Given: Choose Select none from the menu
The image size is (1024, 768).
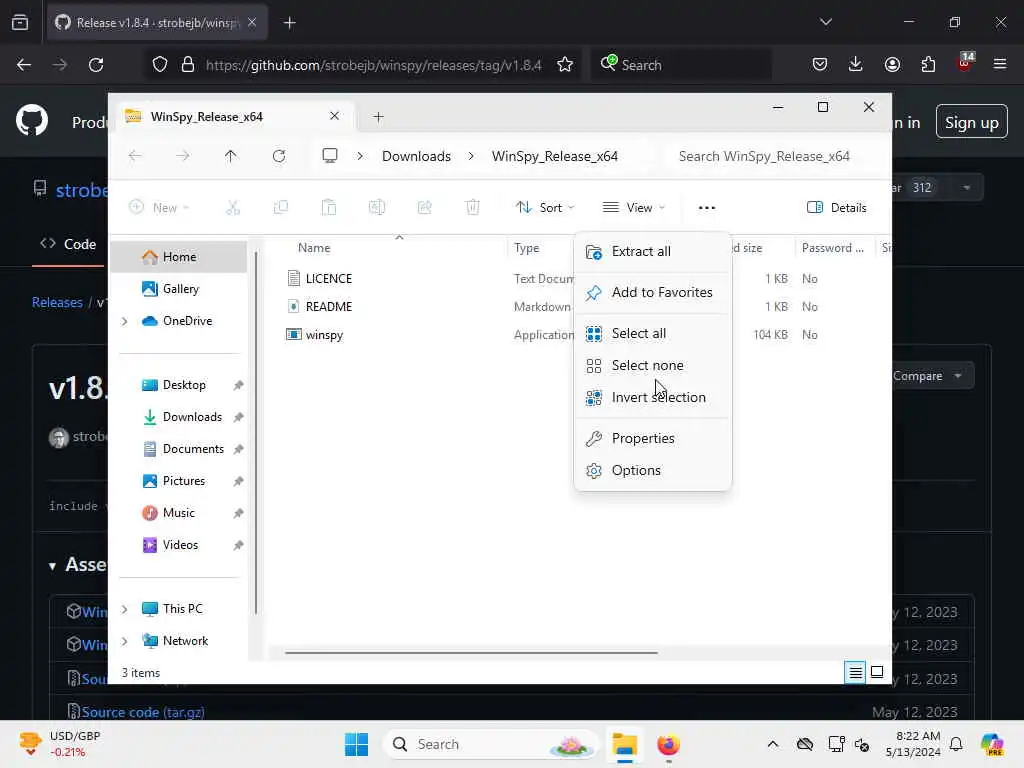Looking at the screenshot, I should (x=652, y=366).
